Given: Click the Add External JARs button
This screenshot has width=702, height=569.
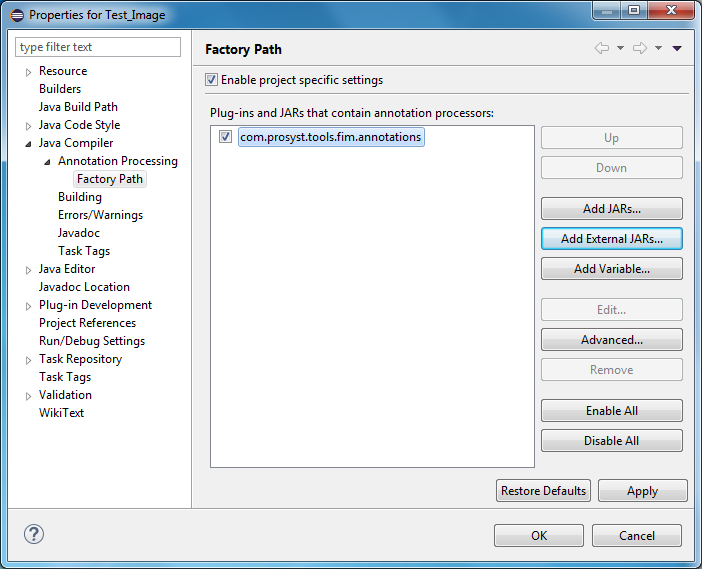Looking at the screenshot, I should [611, 239].
